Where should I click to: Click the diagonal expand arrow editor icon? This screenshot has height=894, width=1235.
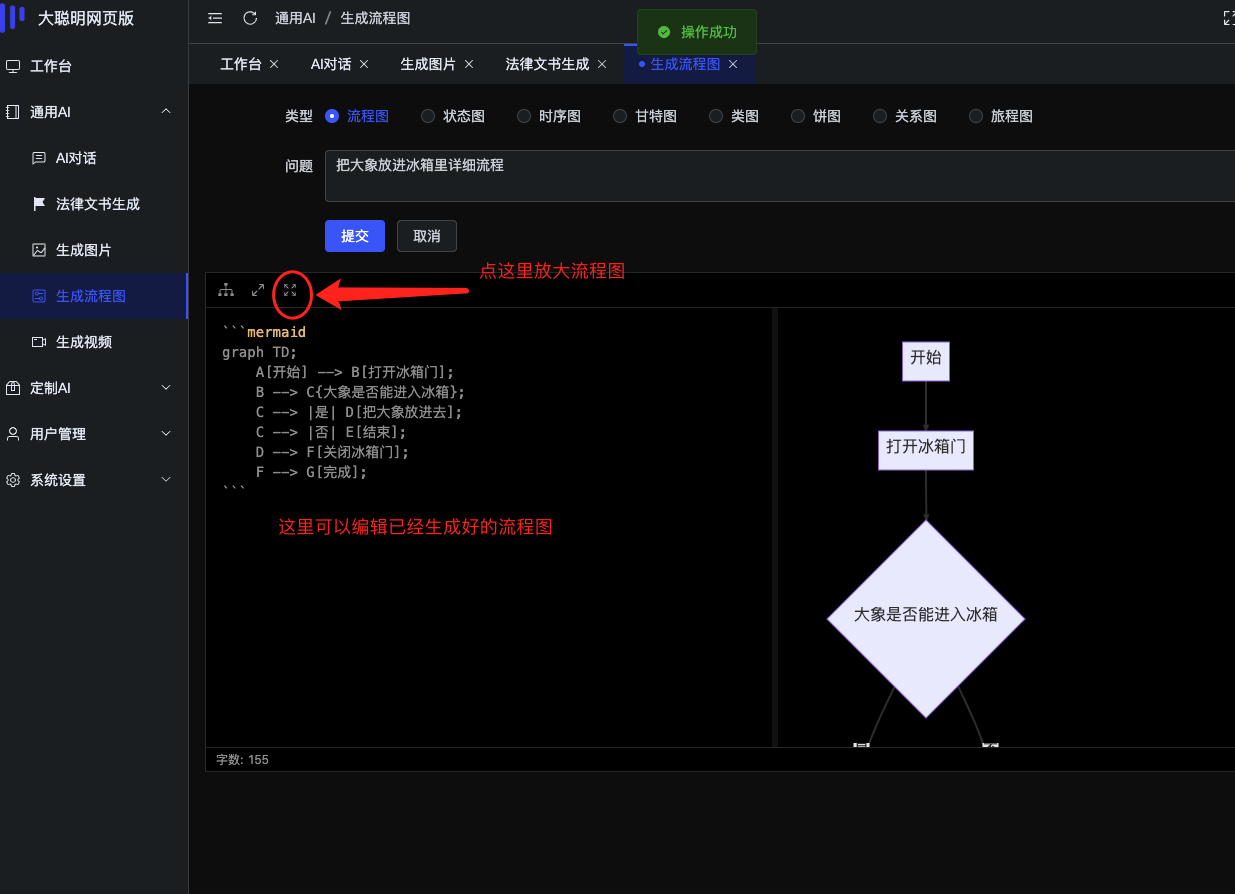(x=258, y=290)
